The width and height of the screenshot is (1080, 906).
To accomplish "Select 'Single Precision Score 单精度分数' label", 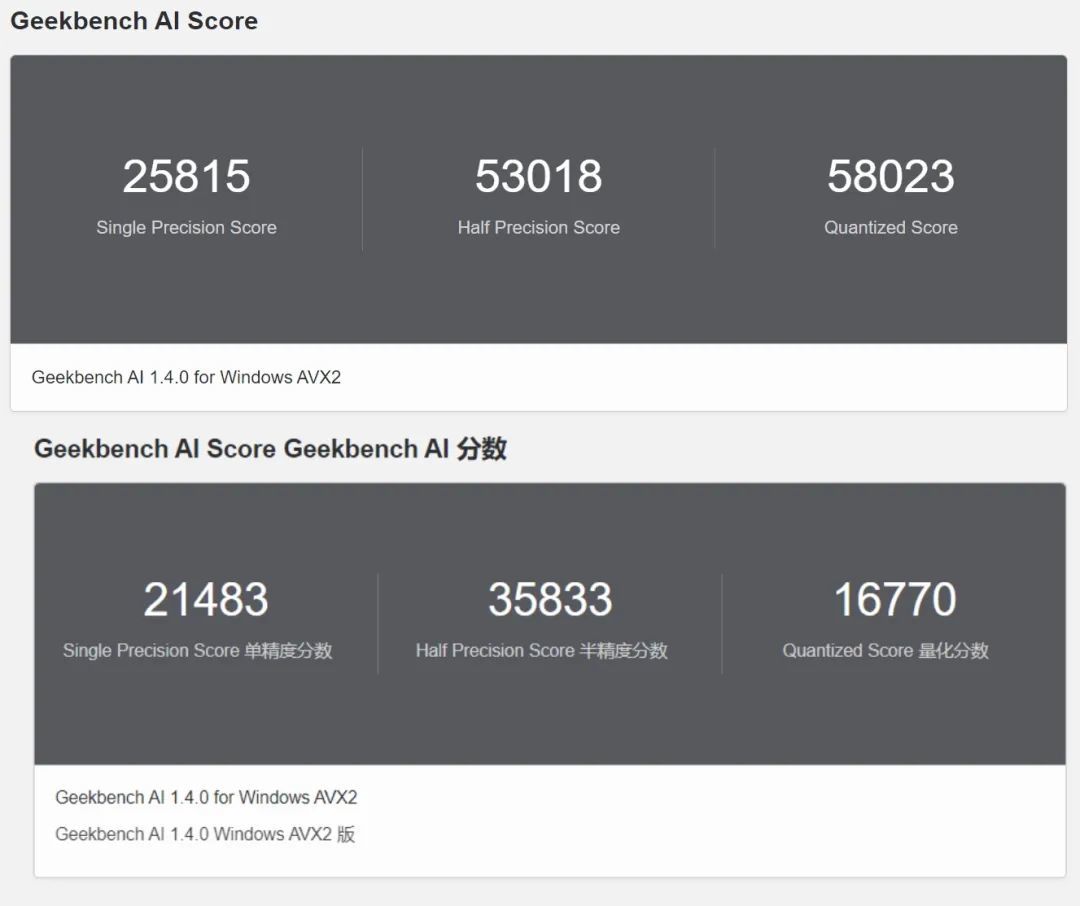I will pos(198,650).
